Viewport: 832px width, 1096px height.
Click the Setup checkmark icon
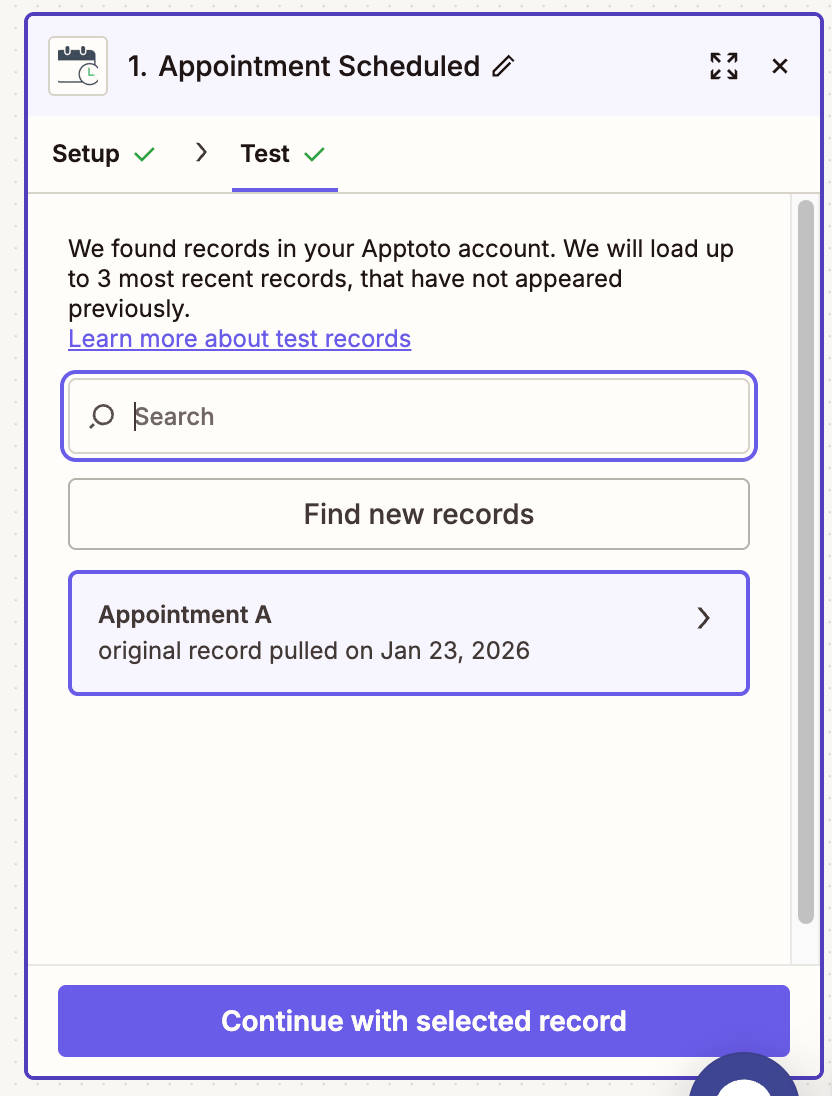(x=143, y=154)
